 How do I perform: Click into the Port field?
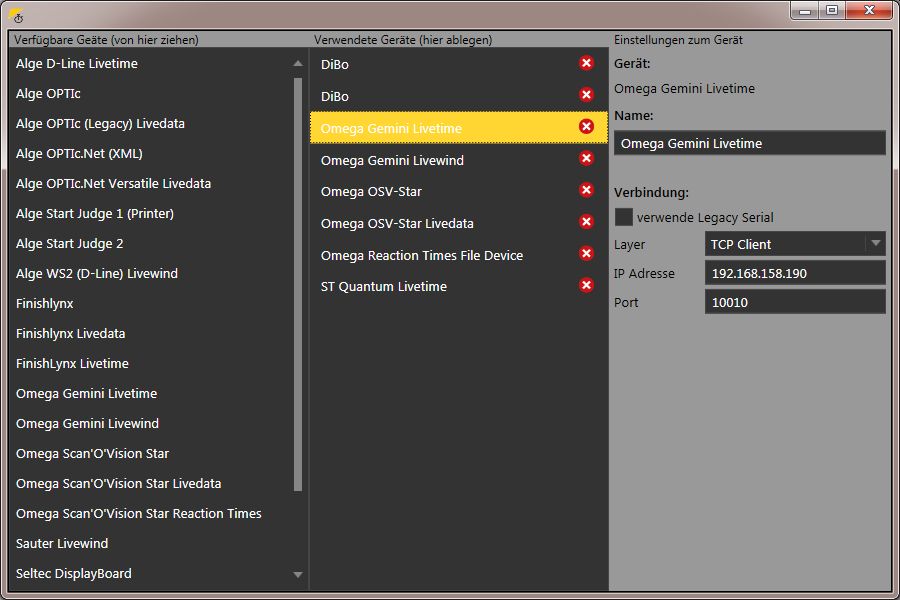[x=795, y=302]
